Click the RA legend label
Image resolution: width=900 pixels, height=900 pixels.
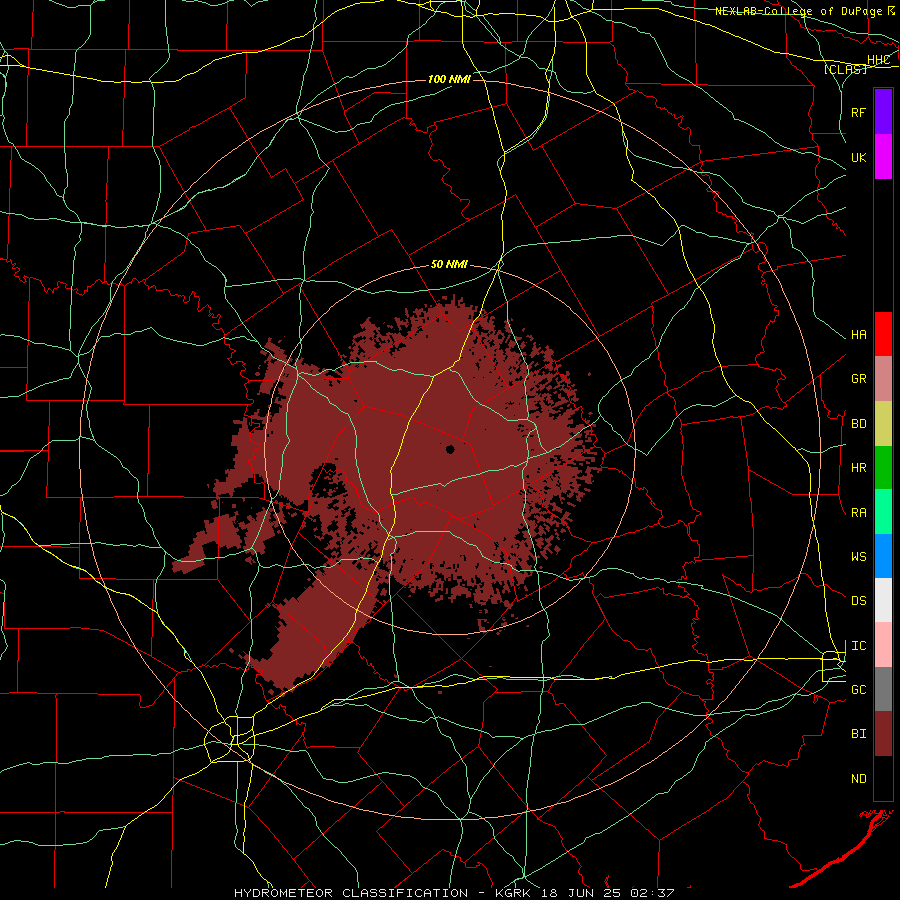859,513
